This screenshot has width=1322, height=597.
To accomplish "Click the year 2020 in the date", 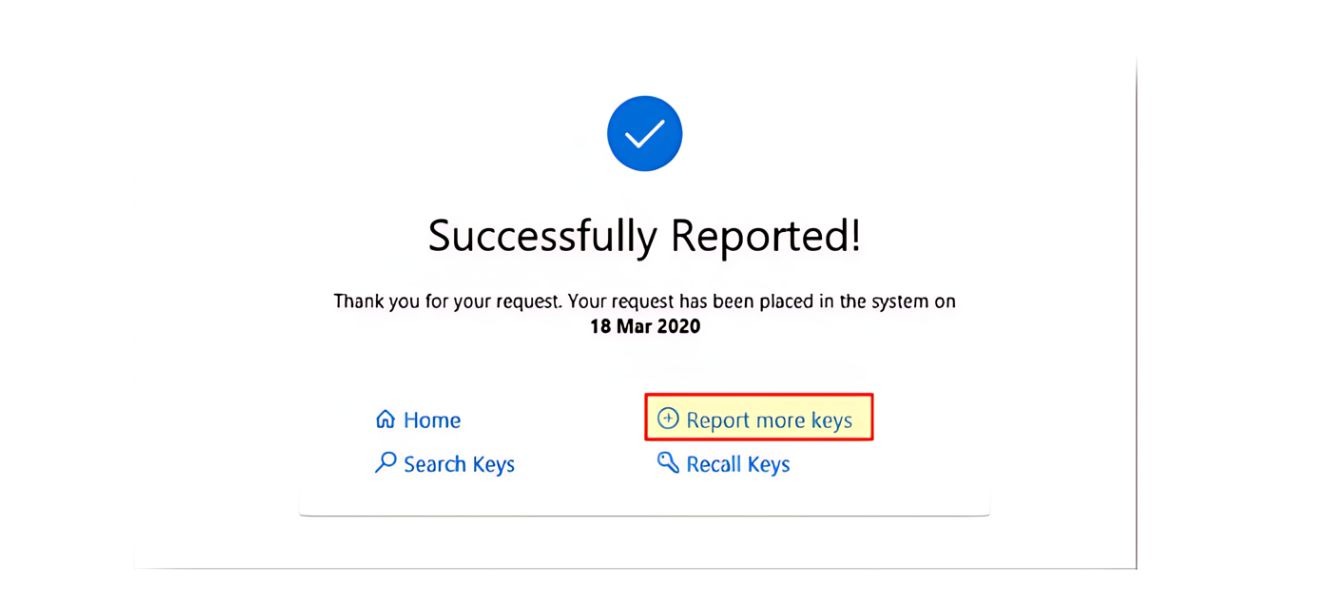I will coord(680,326).
